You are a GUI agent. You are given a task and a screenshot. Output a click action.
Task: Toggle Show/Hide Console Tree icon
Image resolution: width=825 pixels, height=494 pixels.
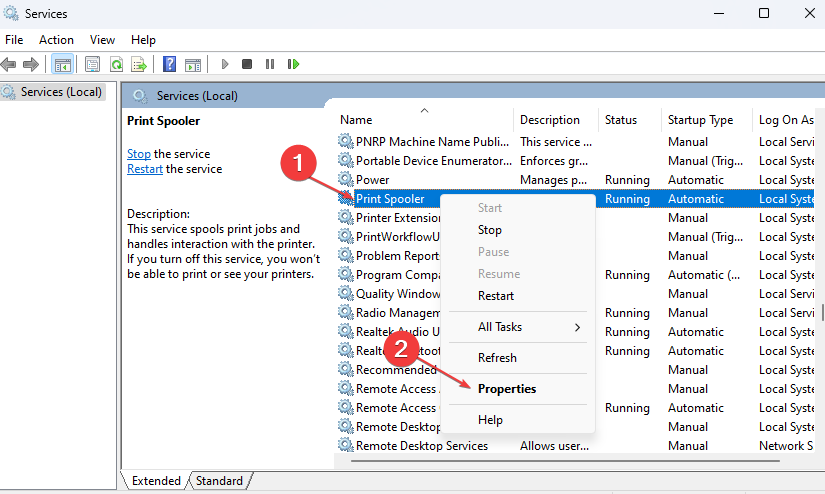point(63,65)
